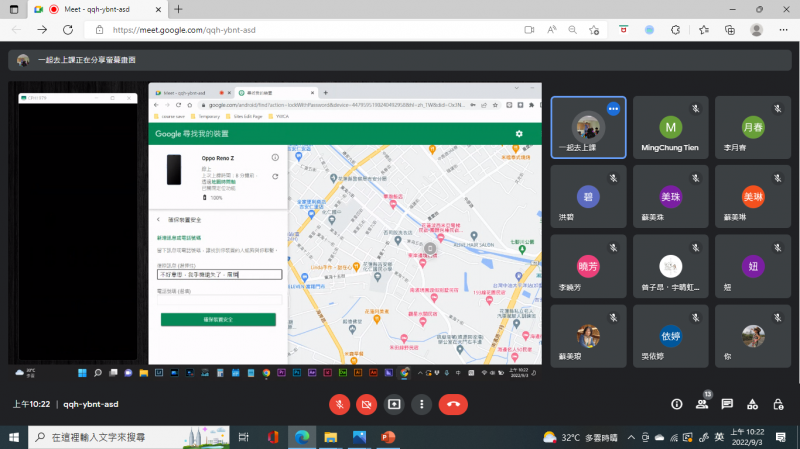Open Edge Collections icon
Viewport: 800px width, 449px height.
(x=730, y=30)
